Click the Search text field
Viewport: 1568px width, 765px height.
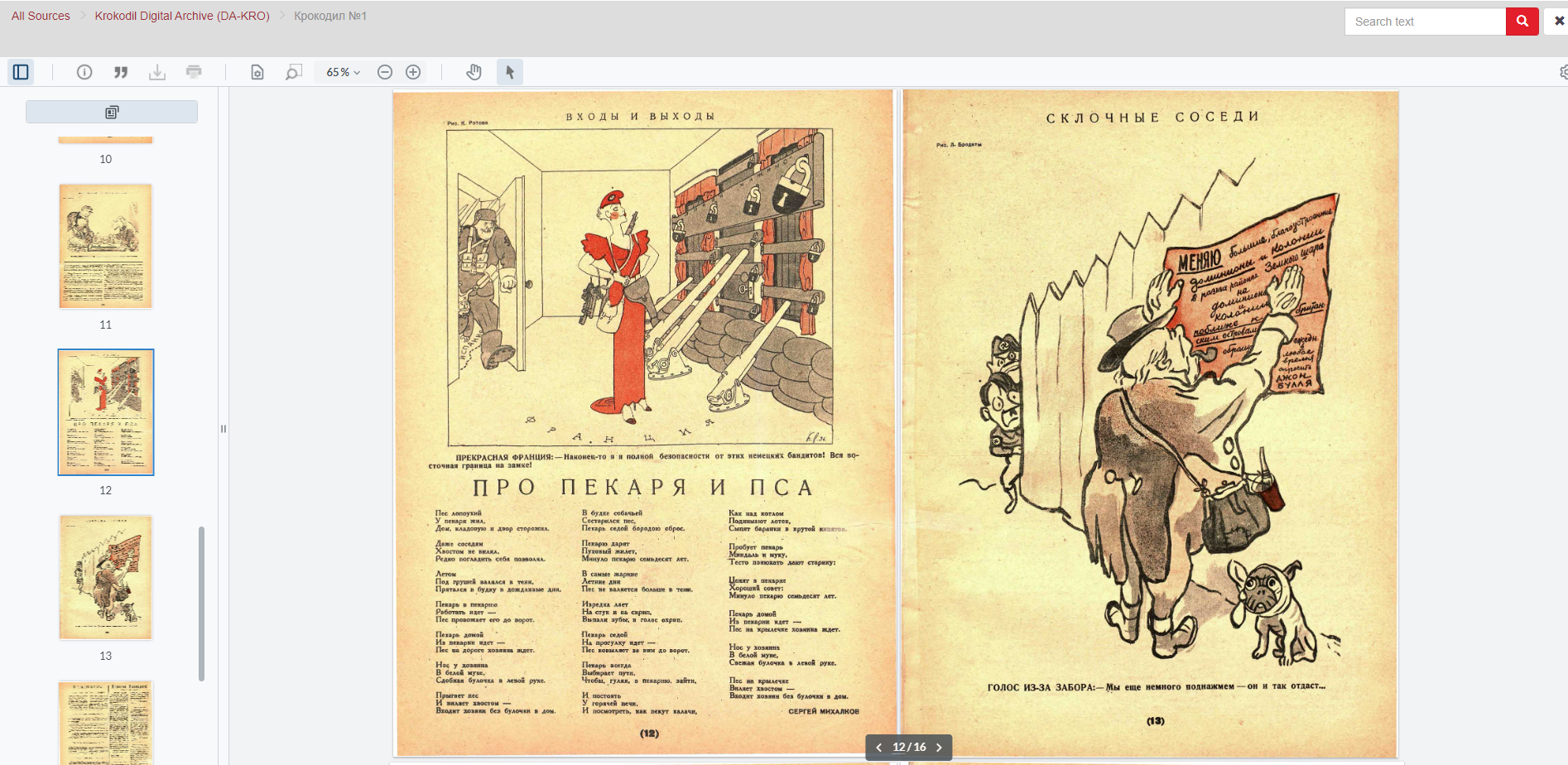[x=1425, y=22]
